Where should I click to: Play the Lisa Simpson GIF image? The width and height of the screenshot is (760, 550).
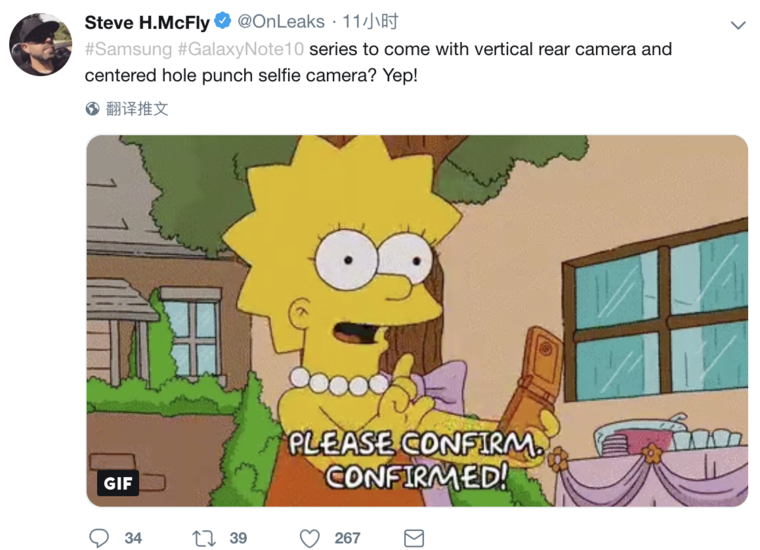[417, 321]
